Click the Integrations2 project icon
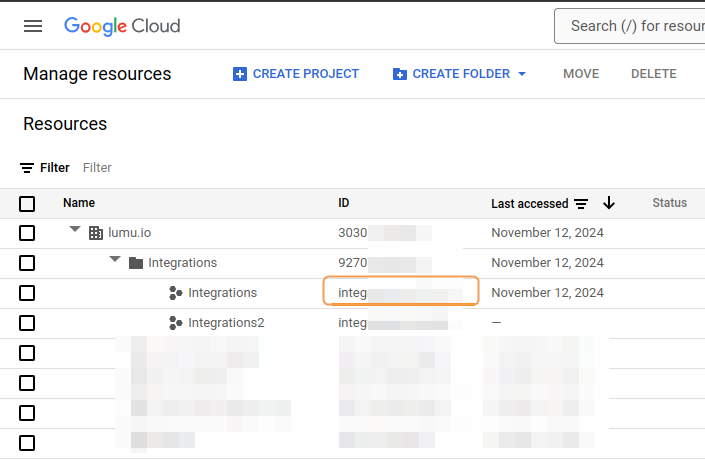 pos(176,323)
